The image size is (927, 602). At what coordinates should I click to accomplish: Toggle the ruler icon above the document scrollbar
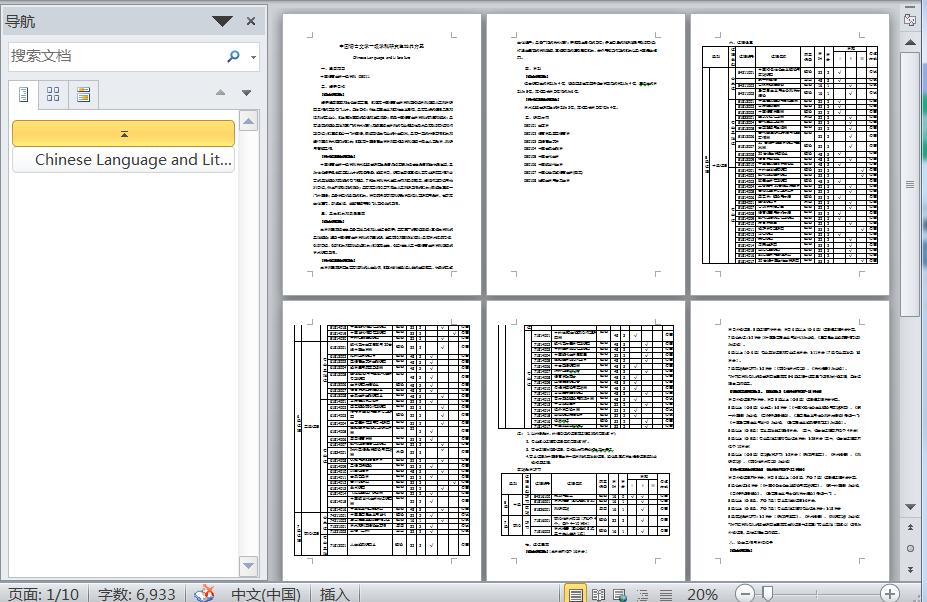(x=910, y=20)
